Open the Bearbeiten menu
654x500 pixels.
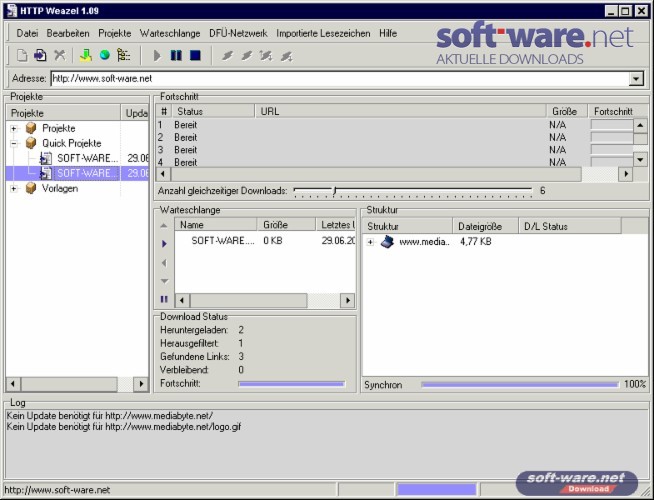[68, 33]
